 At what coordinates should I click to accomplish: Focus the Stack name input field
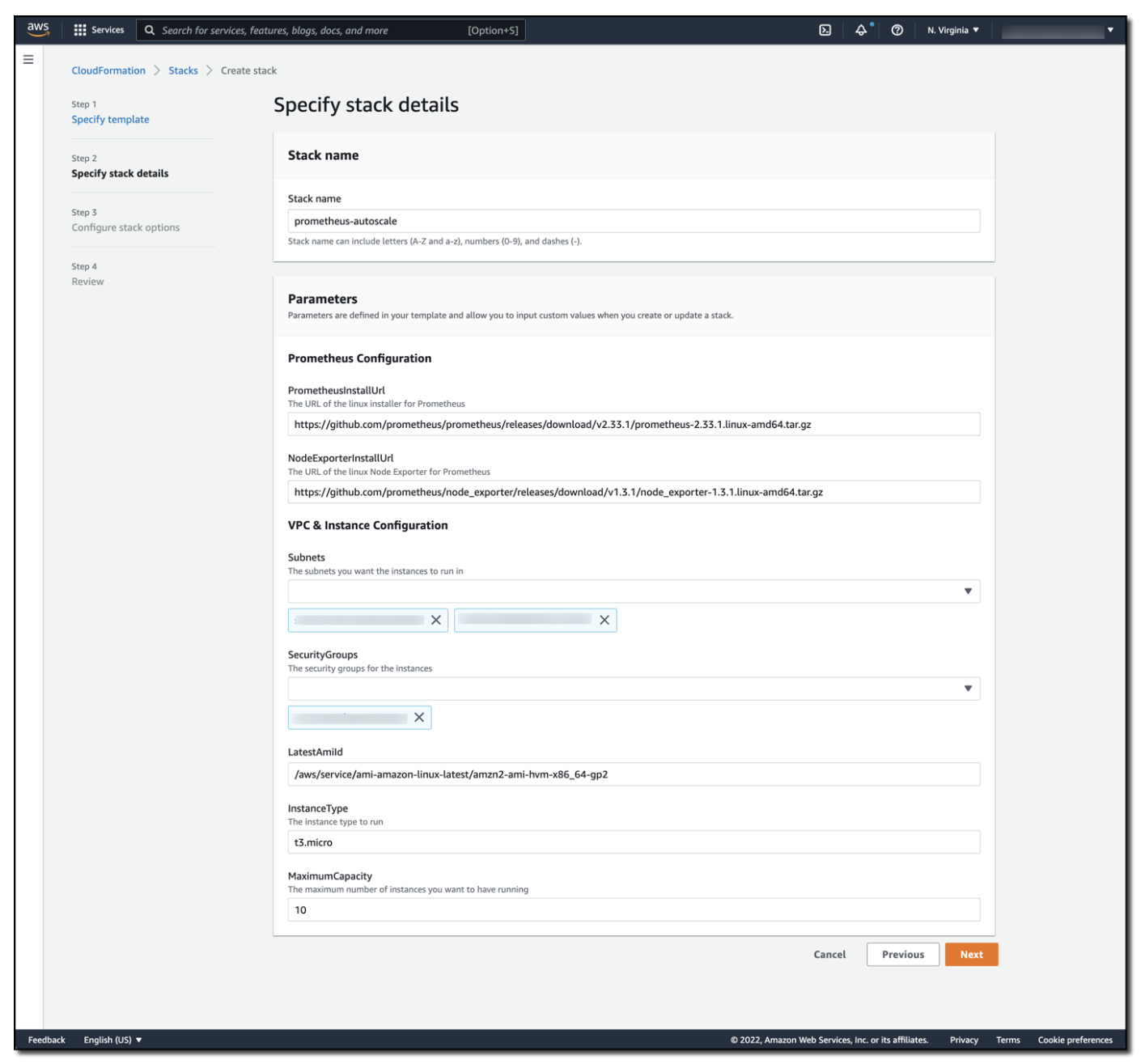pos(634,221)
